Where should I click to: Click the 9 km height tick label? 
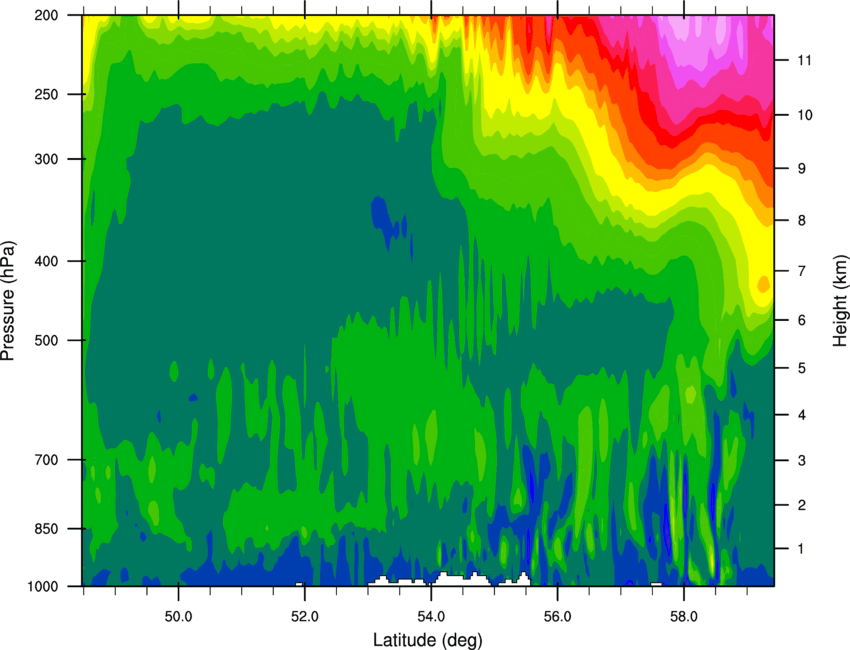[x=802, y=169]
